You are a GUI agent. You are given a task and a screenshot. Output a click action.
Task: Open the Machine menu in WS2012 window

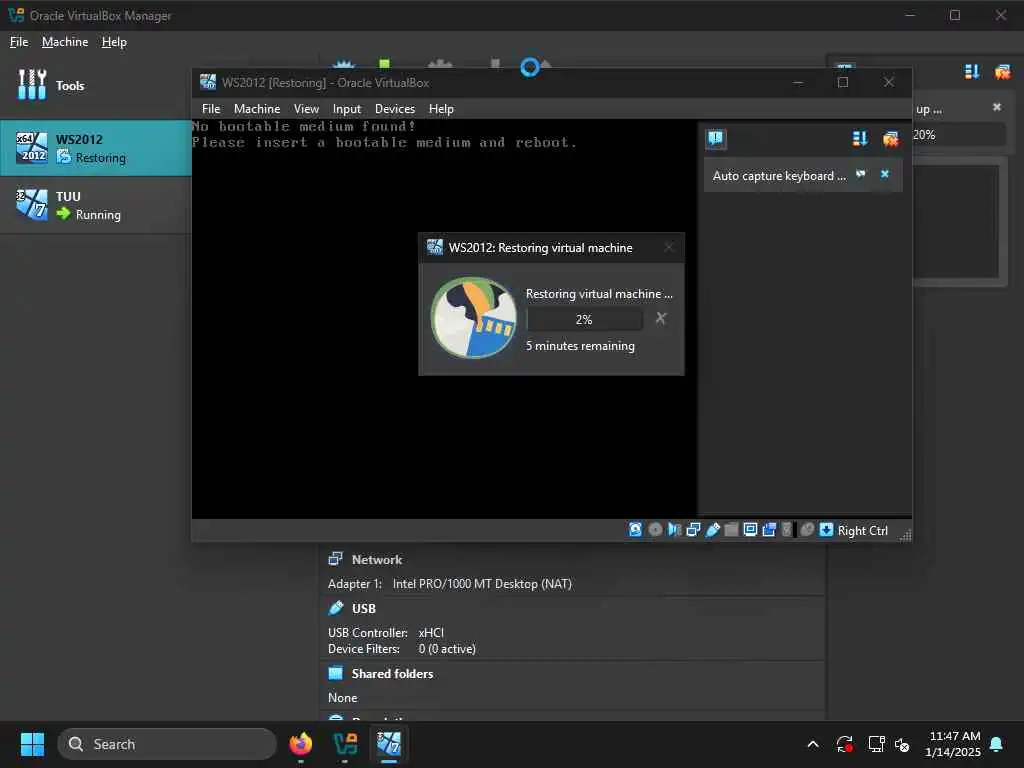[257, 109]
